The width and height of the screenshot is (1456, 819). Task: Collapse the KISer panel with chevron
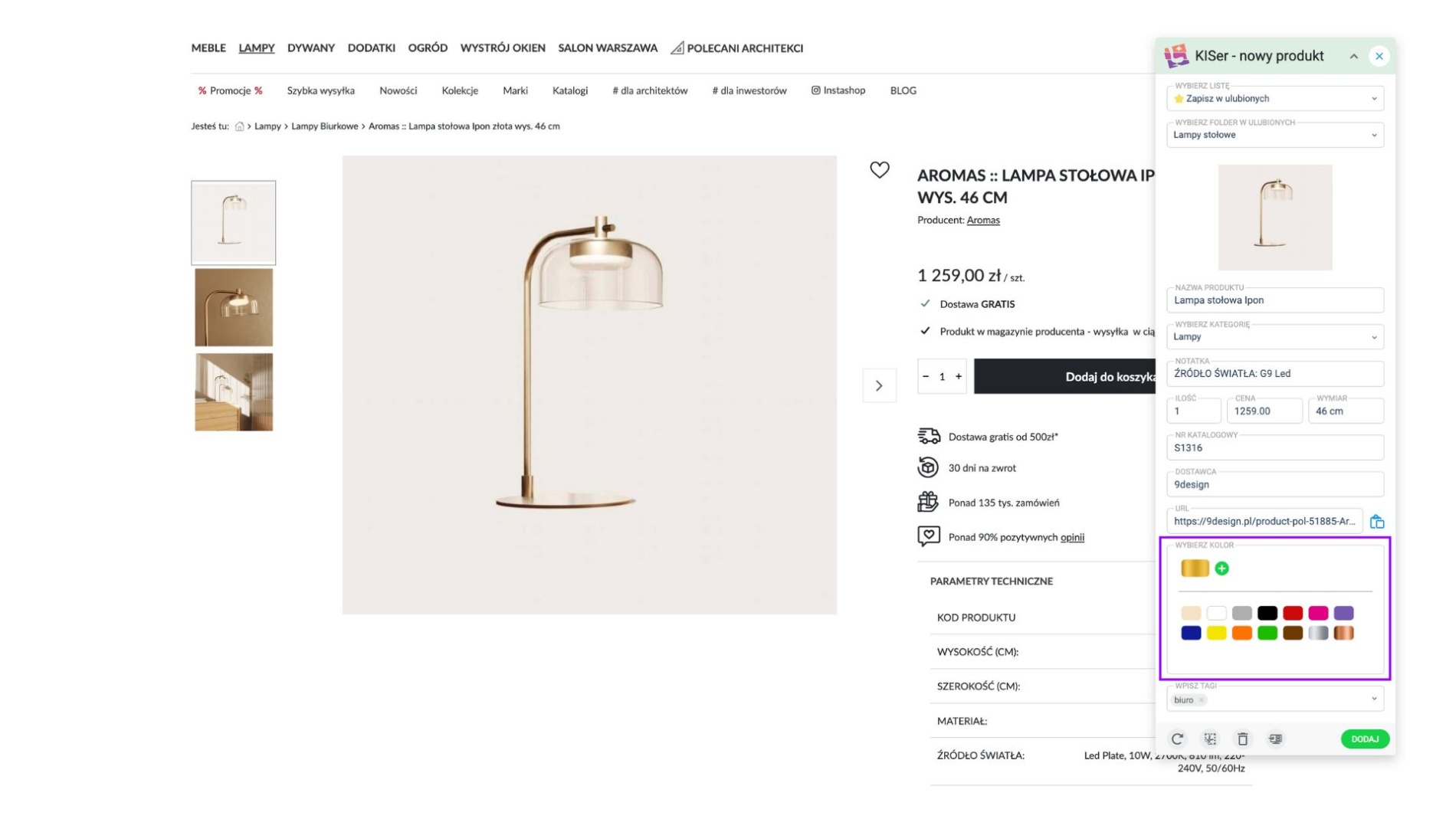(x=1353, y=56)
